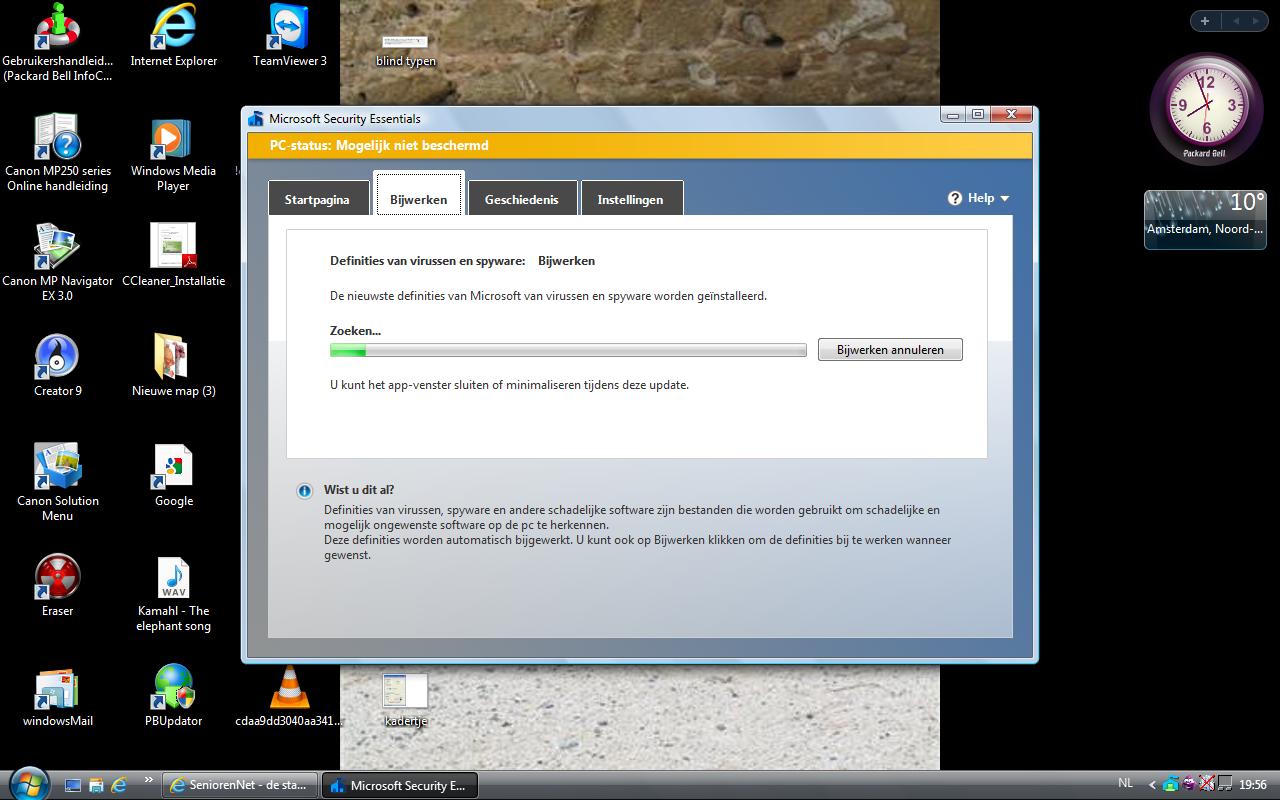Click 'Definities van virussen en spyware:' label
The height and width of the screenshot is (800, 1280).
[428, 261]
